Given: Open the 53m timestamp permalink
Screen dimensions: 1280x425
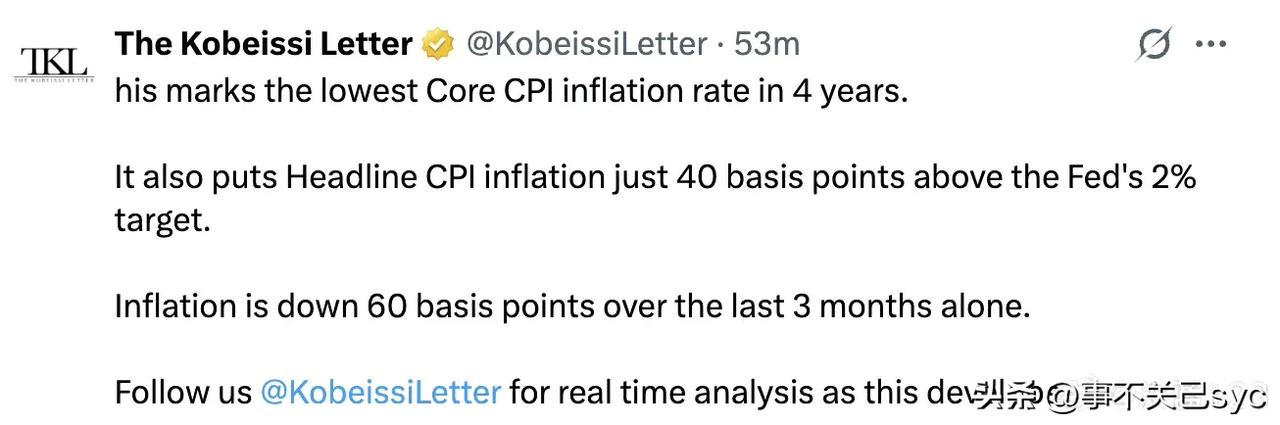Looking at the screenshot, I should (767, 44).
